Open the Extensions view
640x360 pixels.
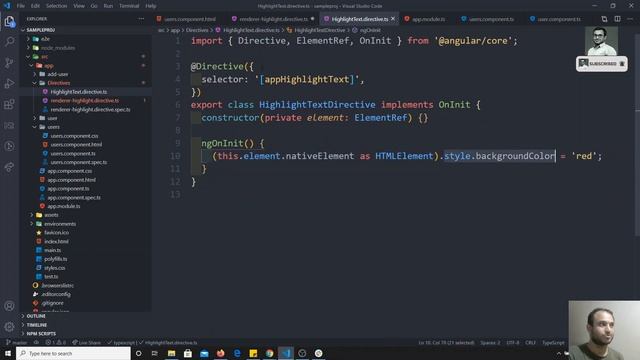coord(9,104)
